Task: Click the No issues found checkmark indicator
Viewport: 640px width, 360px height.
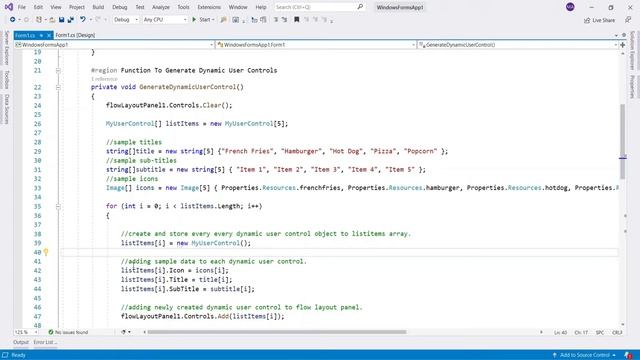Action: [69, 332]
